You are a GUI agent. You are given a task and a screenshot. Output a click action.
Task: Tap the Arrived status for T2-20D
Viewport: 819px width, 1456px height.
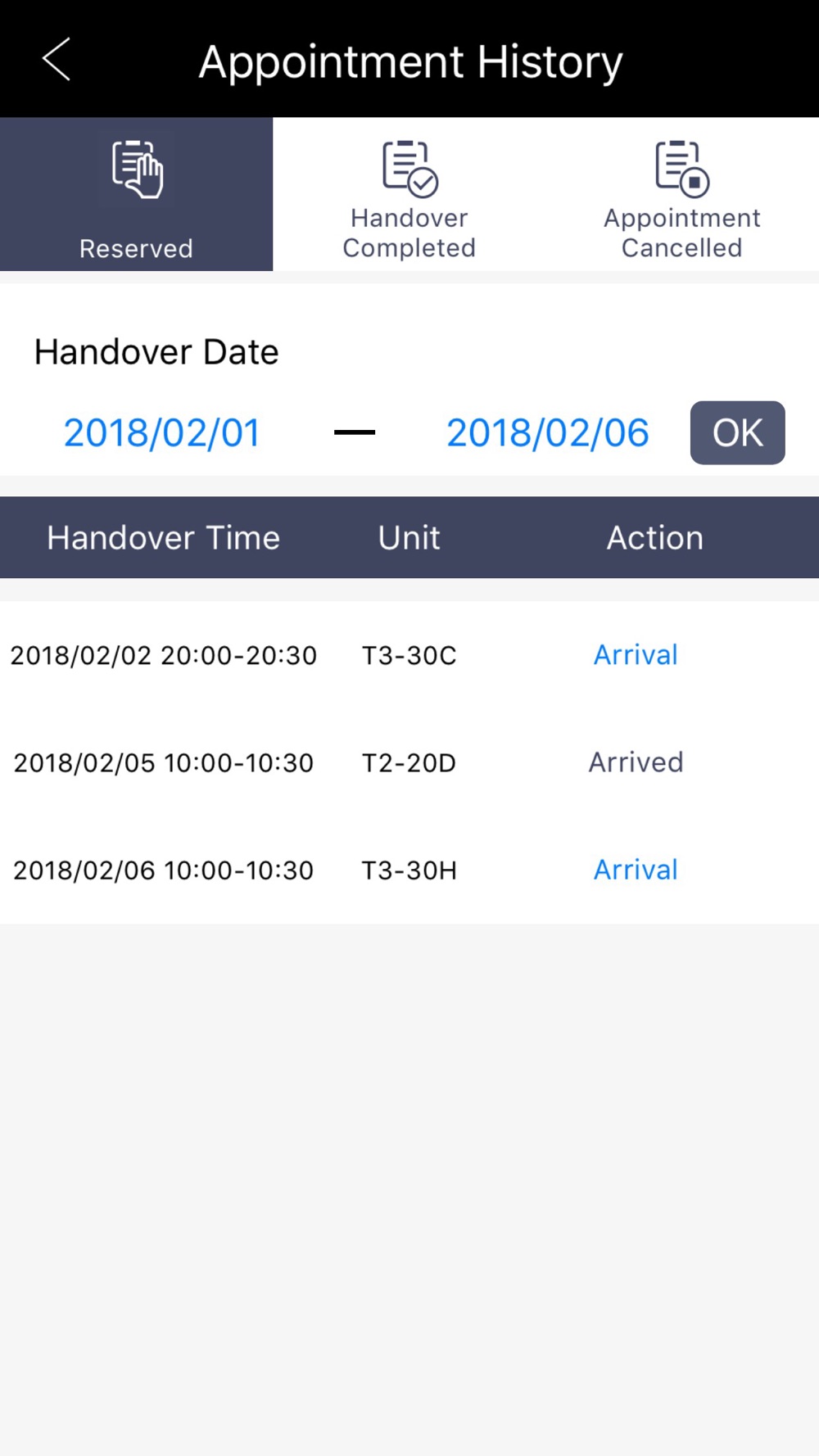point(636,762)
